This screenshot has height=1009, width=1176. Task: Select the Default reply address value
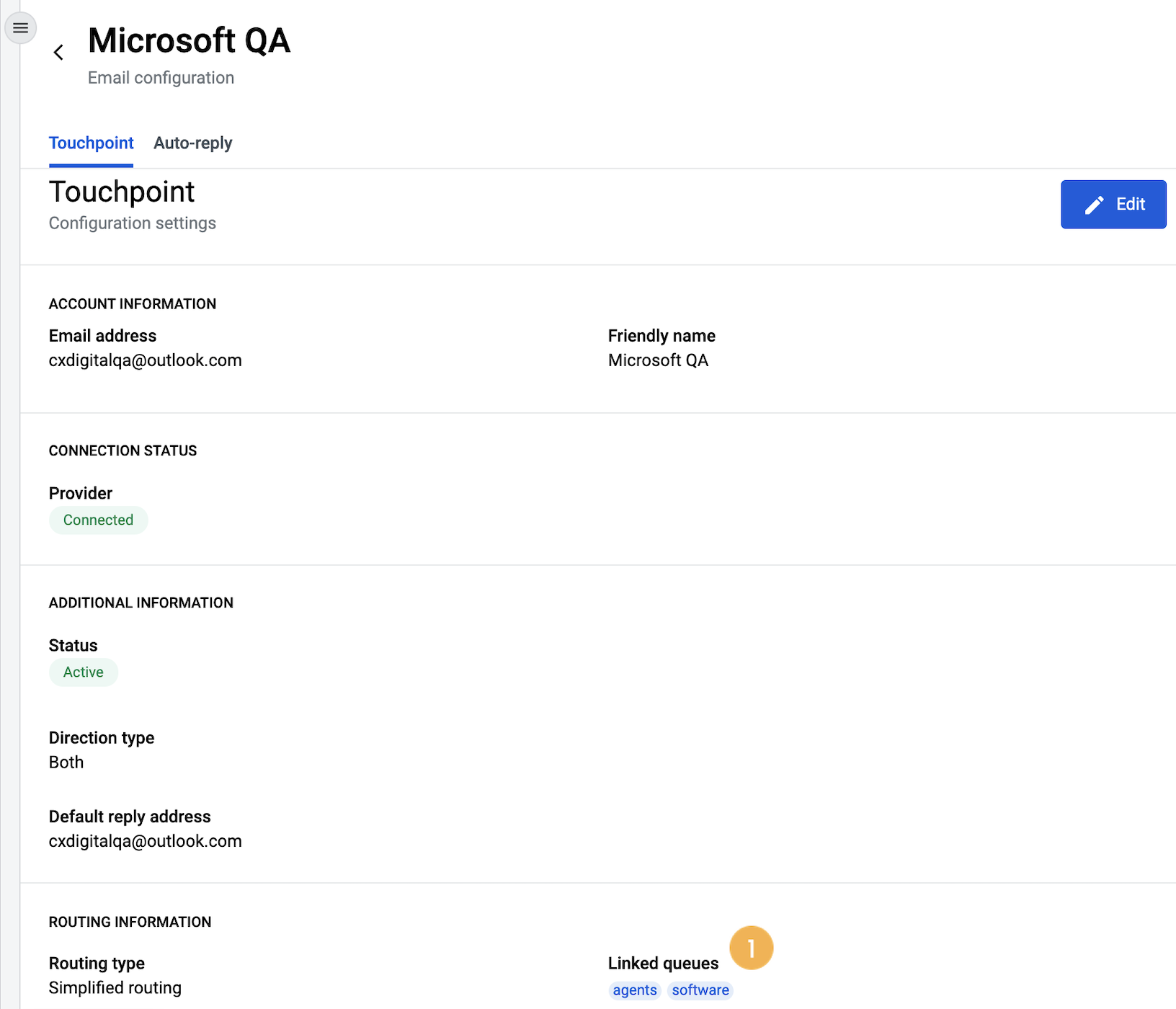click(146, 841)
